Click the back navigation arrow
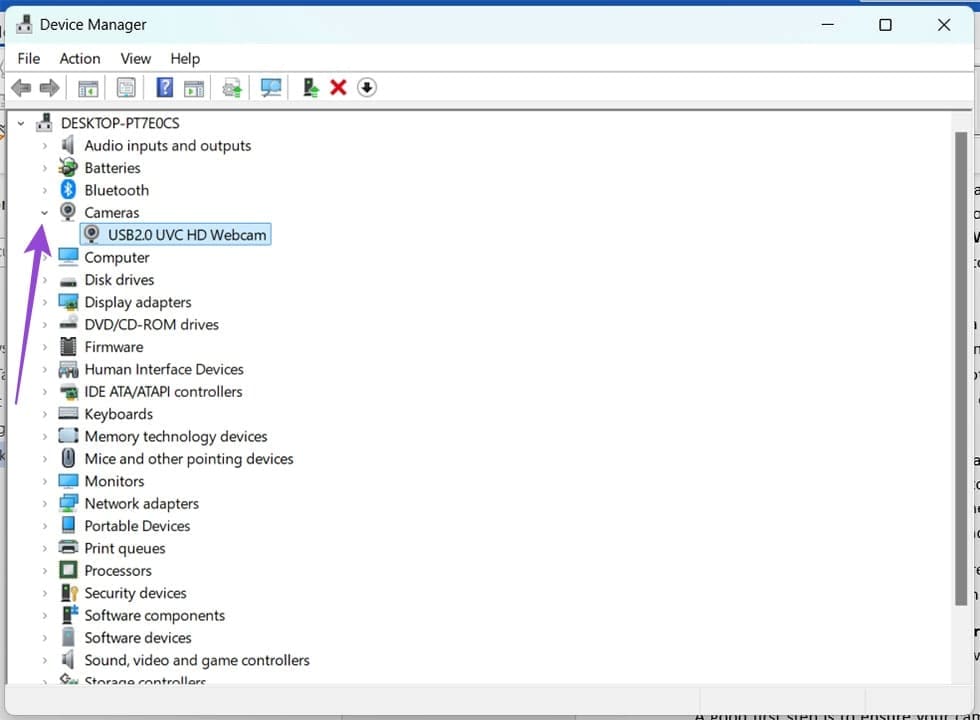 click(21, 87)
